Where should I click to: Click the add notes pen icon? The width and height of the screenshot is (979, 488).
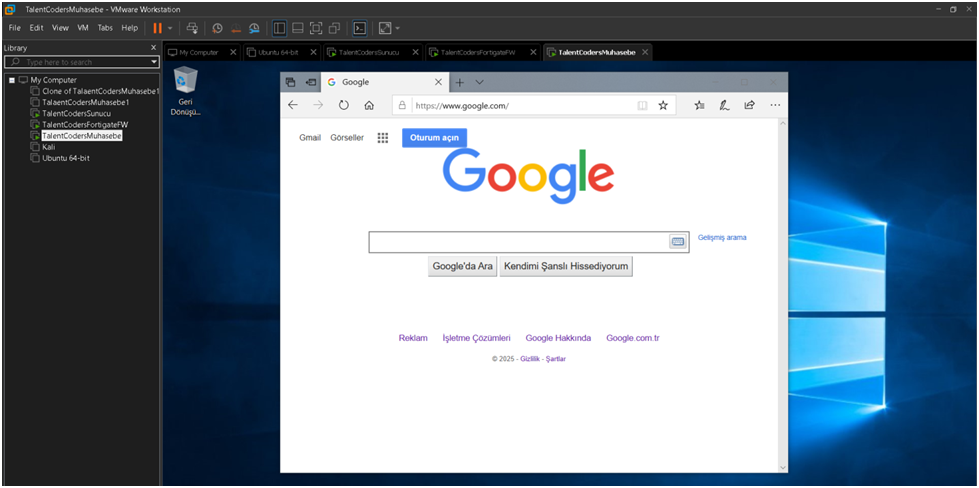point(724,105)
